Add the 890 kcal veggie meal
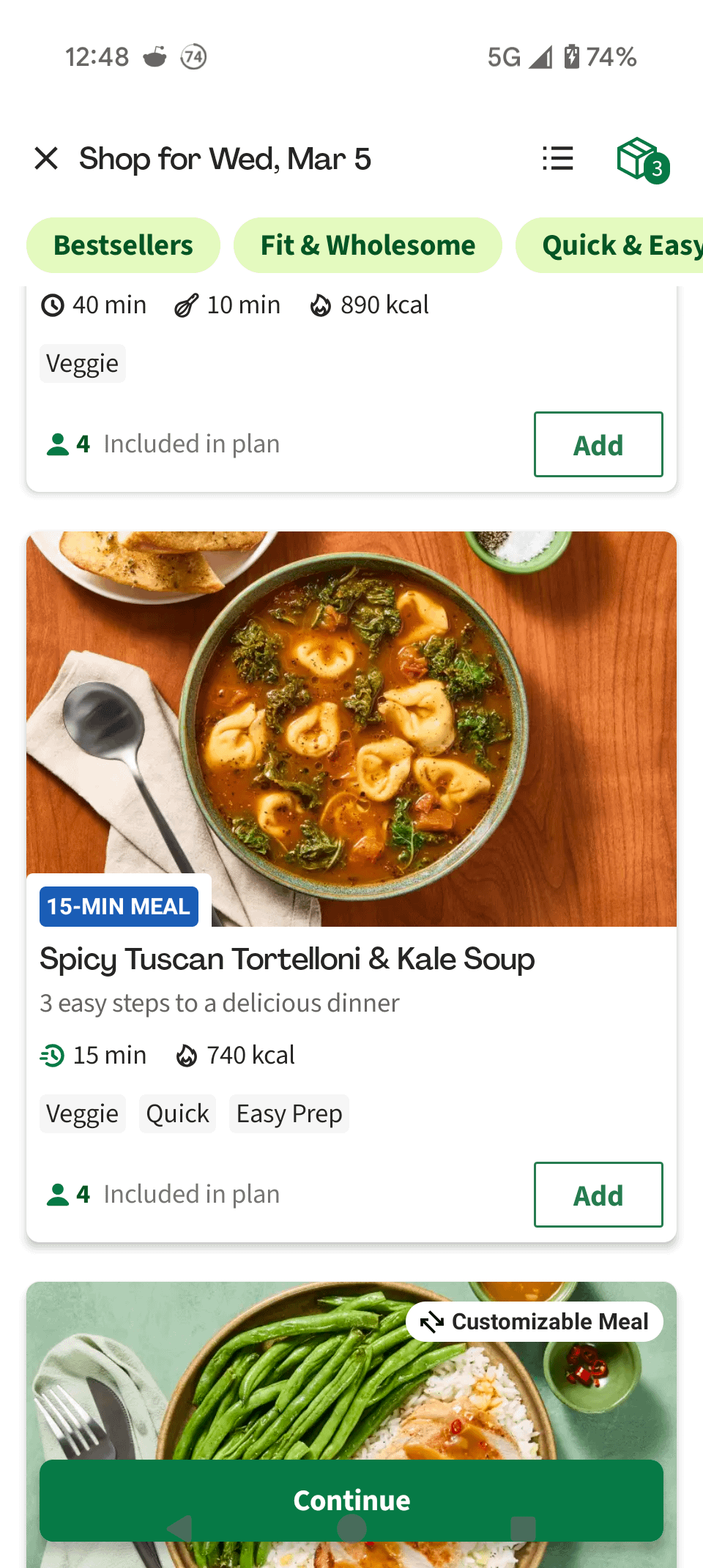 point(598,444)
